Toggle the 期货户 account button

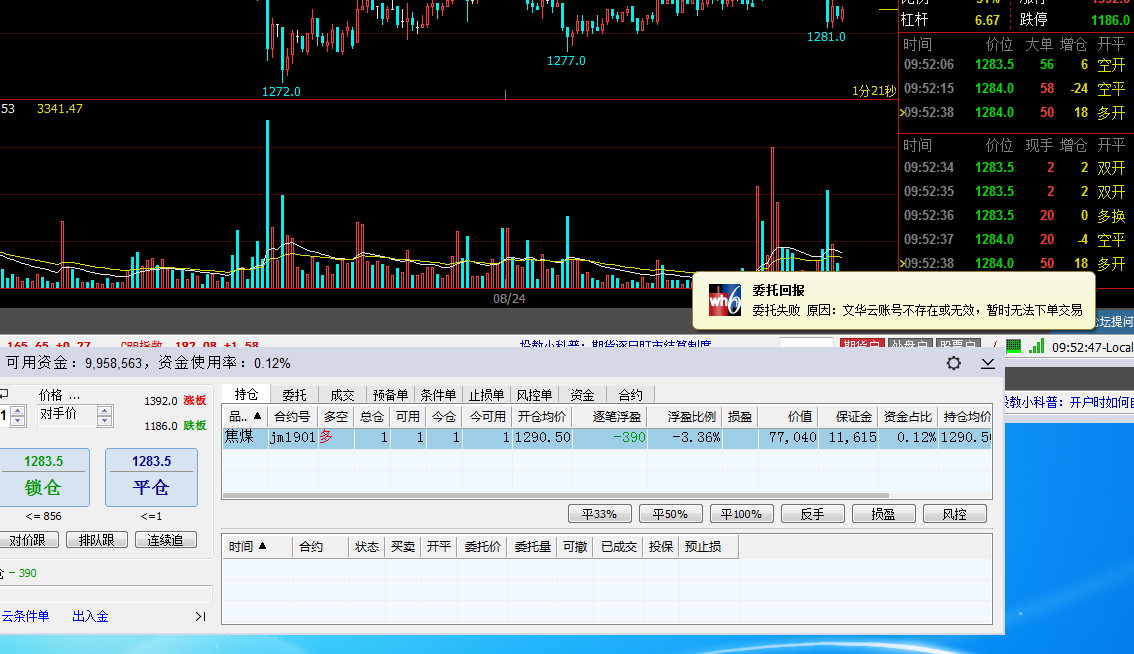(x=861, y=346)
